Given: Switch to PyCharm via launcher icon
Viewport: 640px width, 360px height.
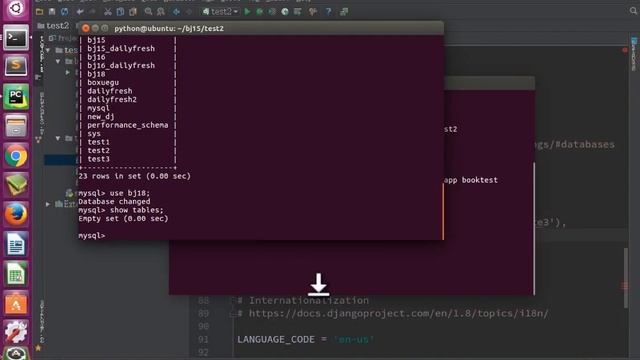Looking at the screenshot, I should (x=16, y=97).
